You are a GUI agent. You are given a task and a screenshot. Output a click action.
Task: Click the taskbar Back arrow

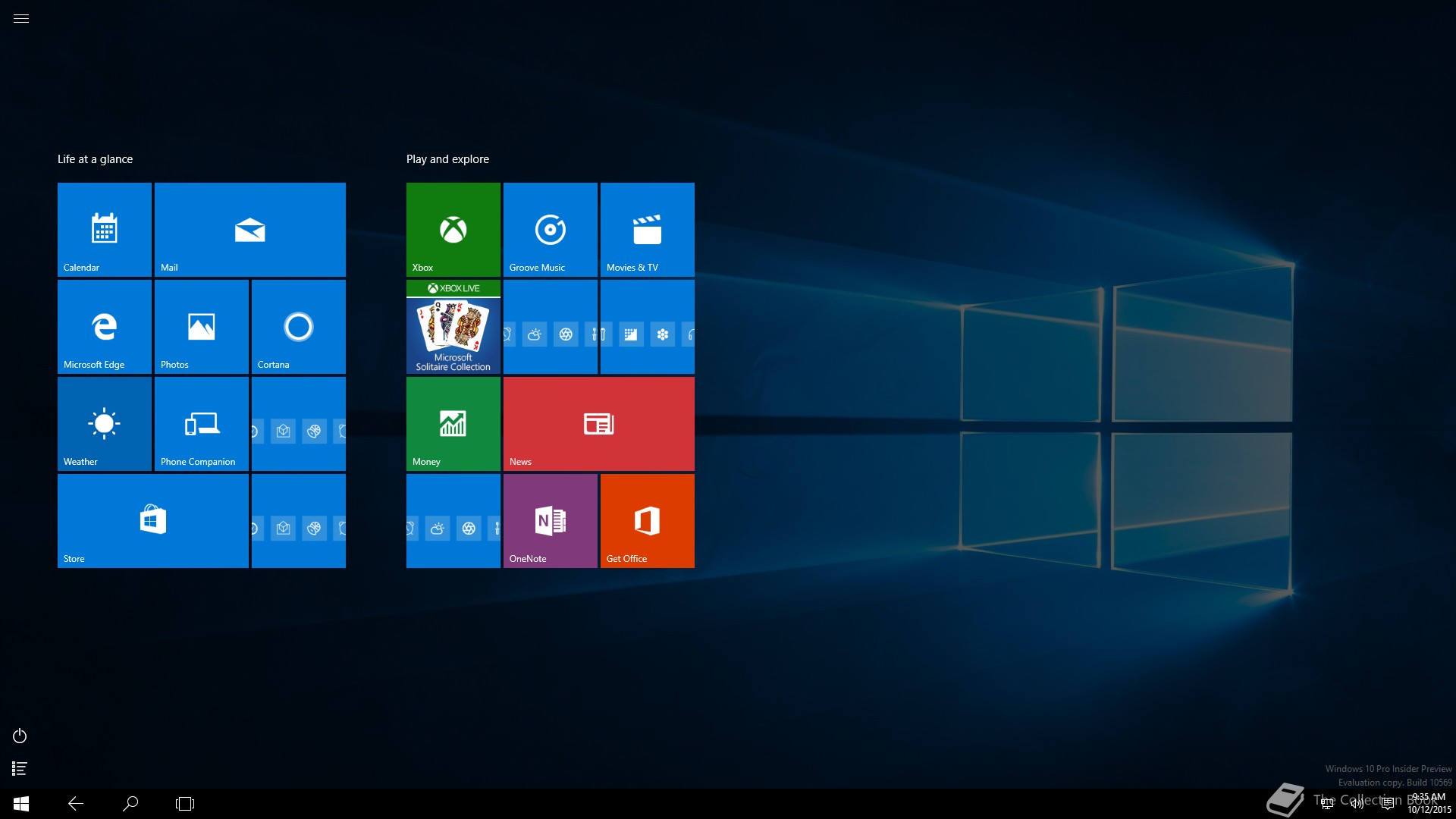[76, 804]
